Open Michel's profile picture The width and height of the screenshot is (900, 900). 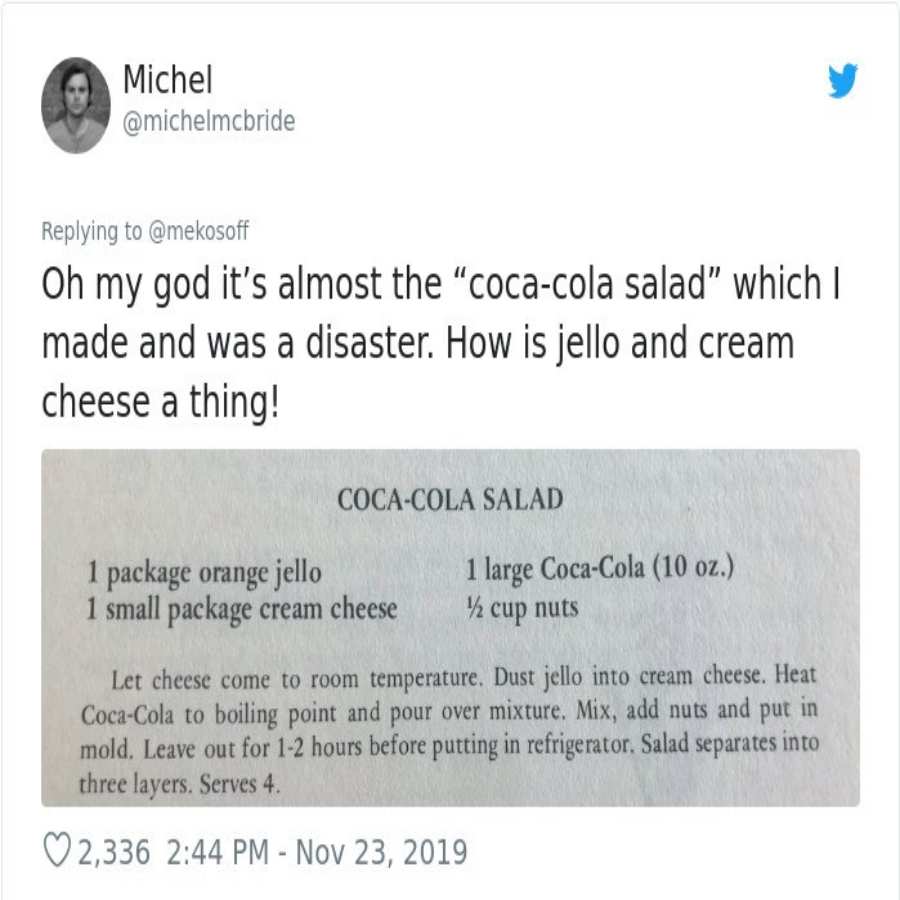pyautogui.click(x=76, y=105)
